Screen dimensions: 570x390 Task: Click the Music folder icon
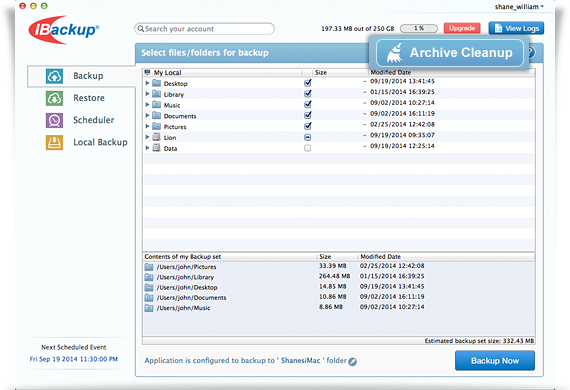[156, 105]
